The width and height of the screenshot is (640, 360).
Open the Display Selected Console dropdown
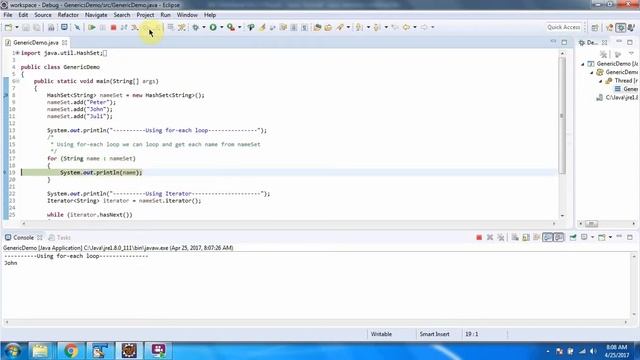pos(593,238)
